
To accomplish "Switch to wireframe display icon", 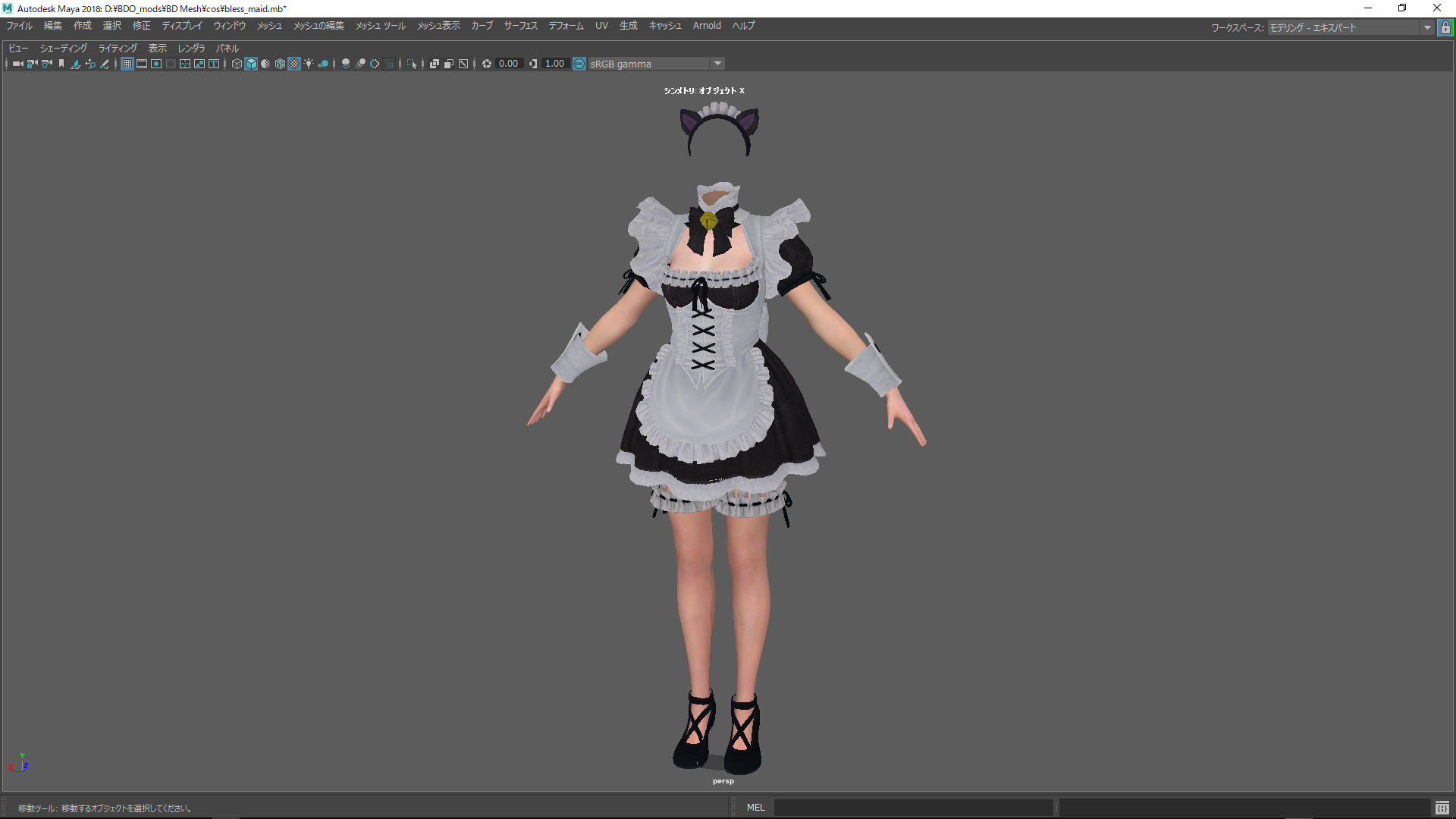I will 237,64.
